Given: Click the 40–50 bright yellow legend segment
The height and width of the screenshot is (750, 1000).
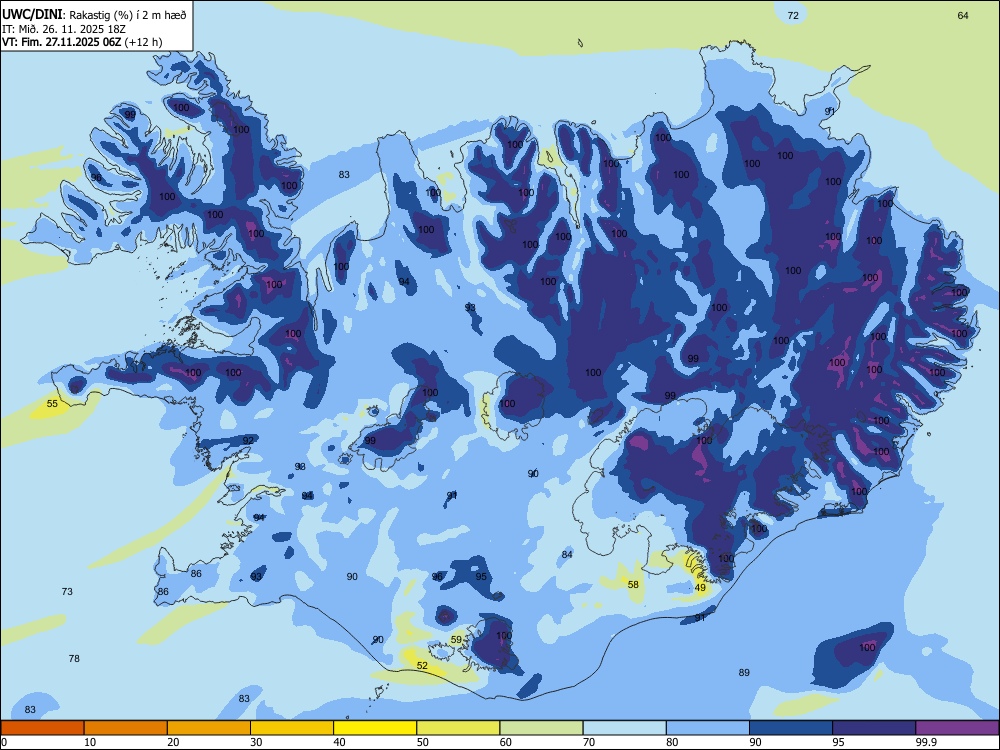Looking at the screenshot, I should [x=375, y=728].
